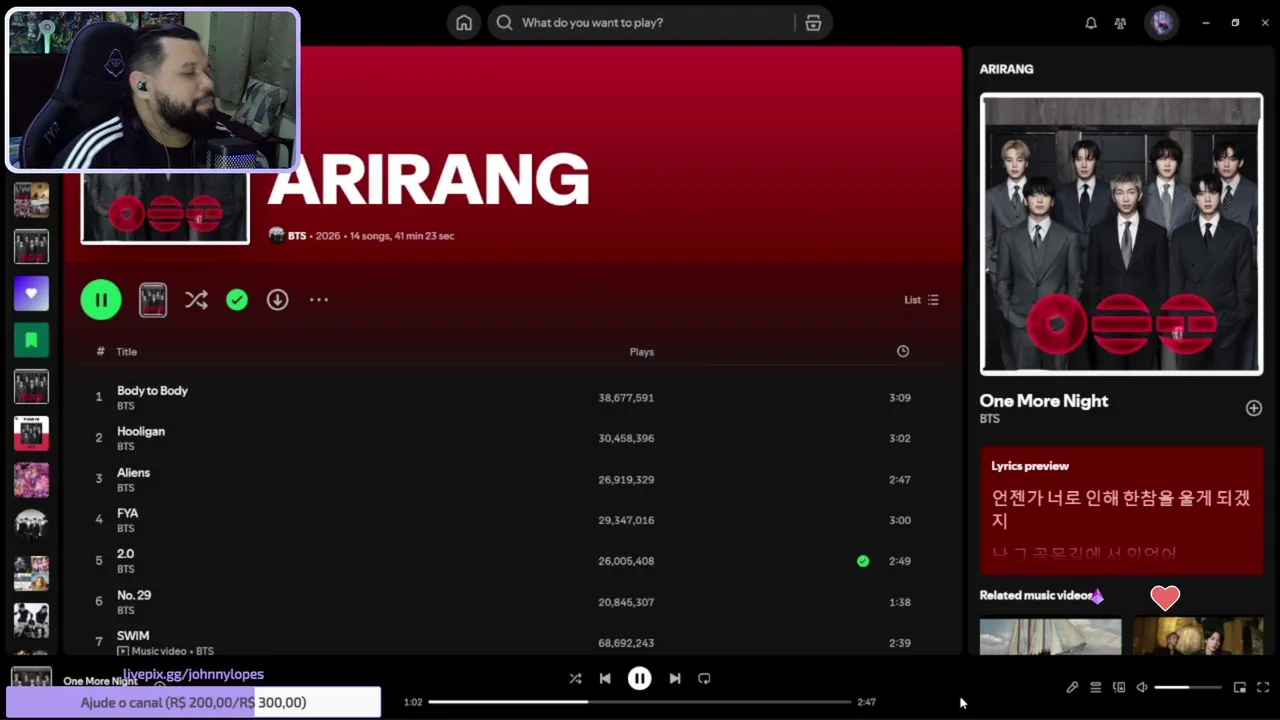This screenshot has width=1280, height=720.
Task: Open the large ARIRANG cover in Now Playing
Action: [1121, 235]
